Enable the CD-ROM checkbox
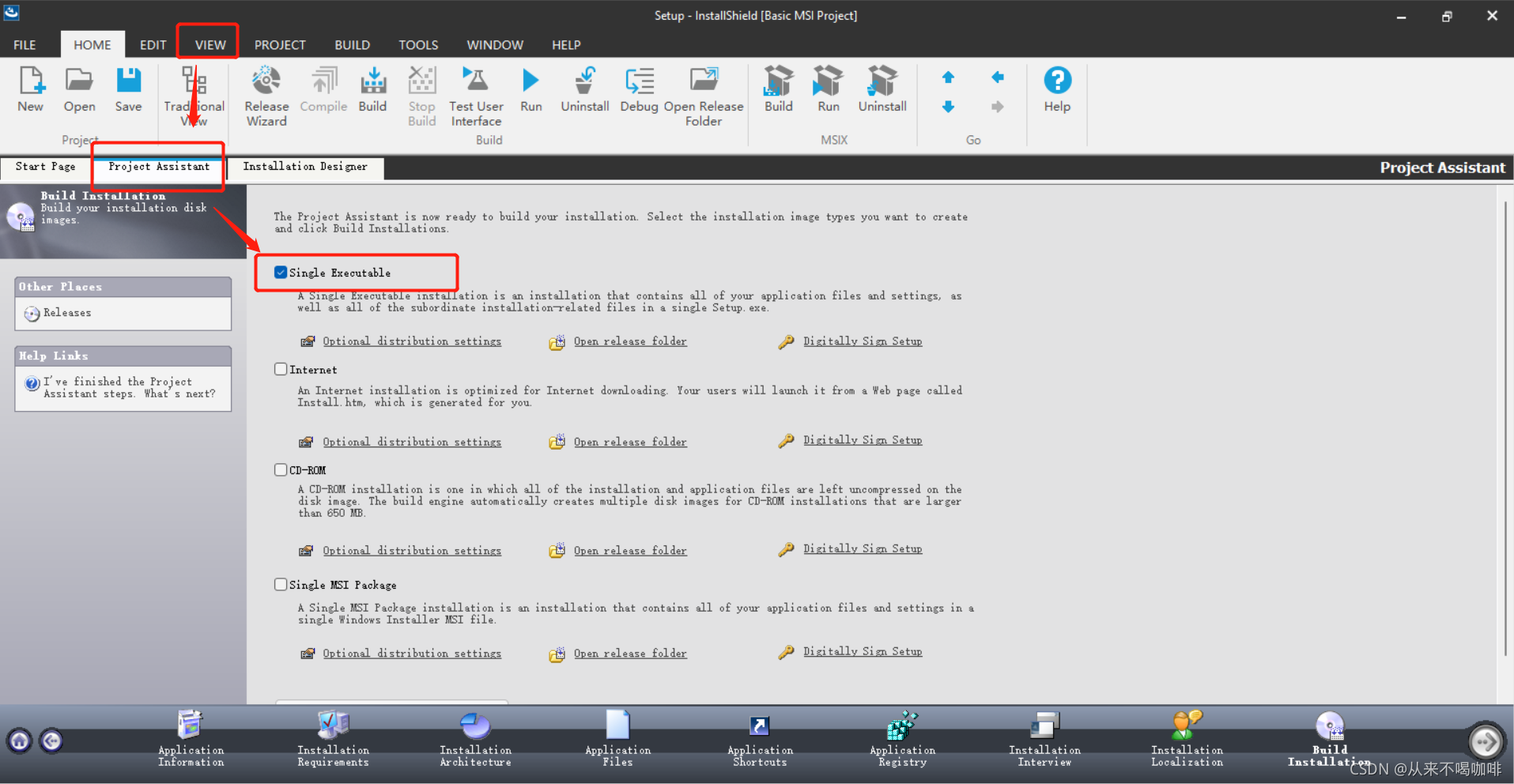 coord(281,469)
